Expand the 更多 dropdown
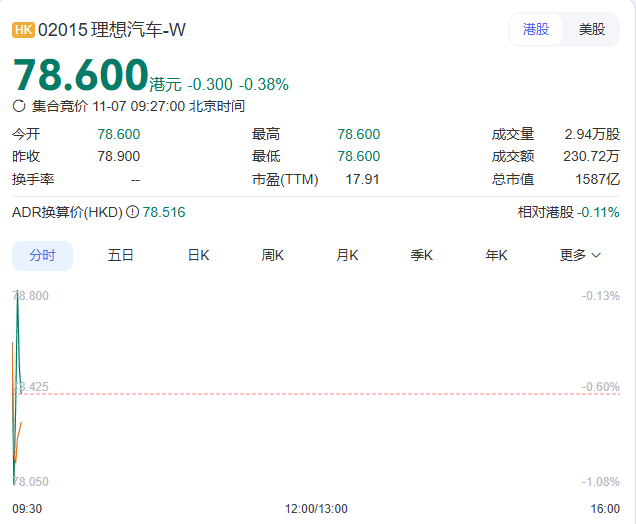 pos(580,255)
